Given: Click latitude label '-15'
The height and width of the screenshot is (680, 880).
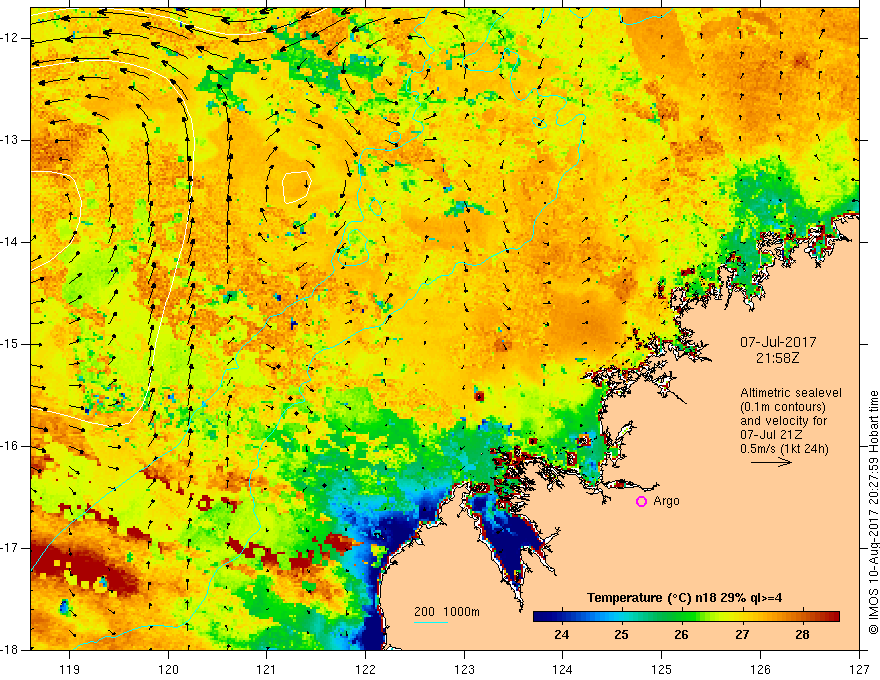Looking at the screenshot, I should pyautogui.click(x=11, y=344).
